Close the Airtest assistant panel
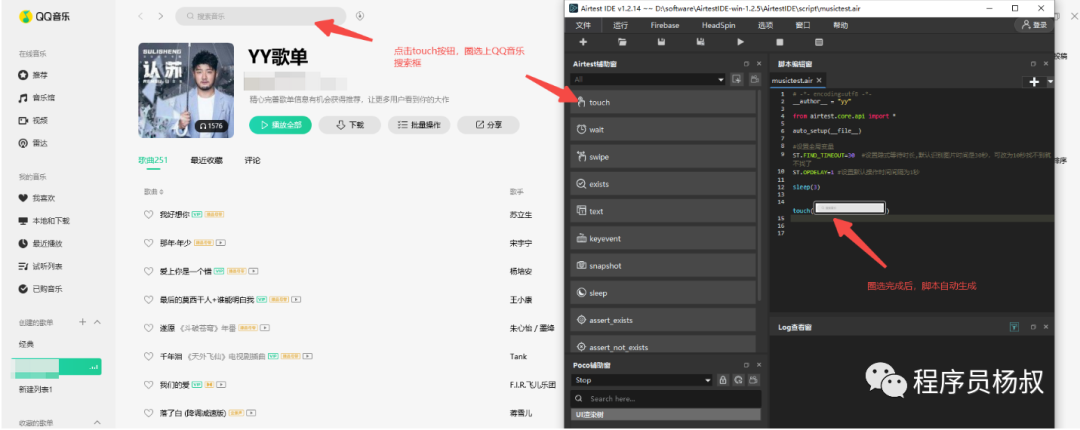 (759, 63)
